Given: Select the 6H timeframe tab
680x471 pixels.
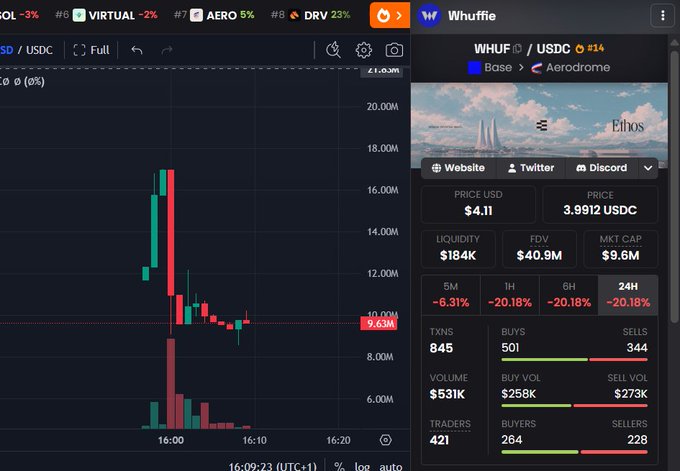Looking at the screenshot, I should tap(569, 294).
